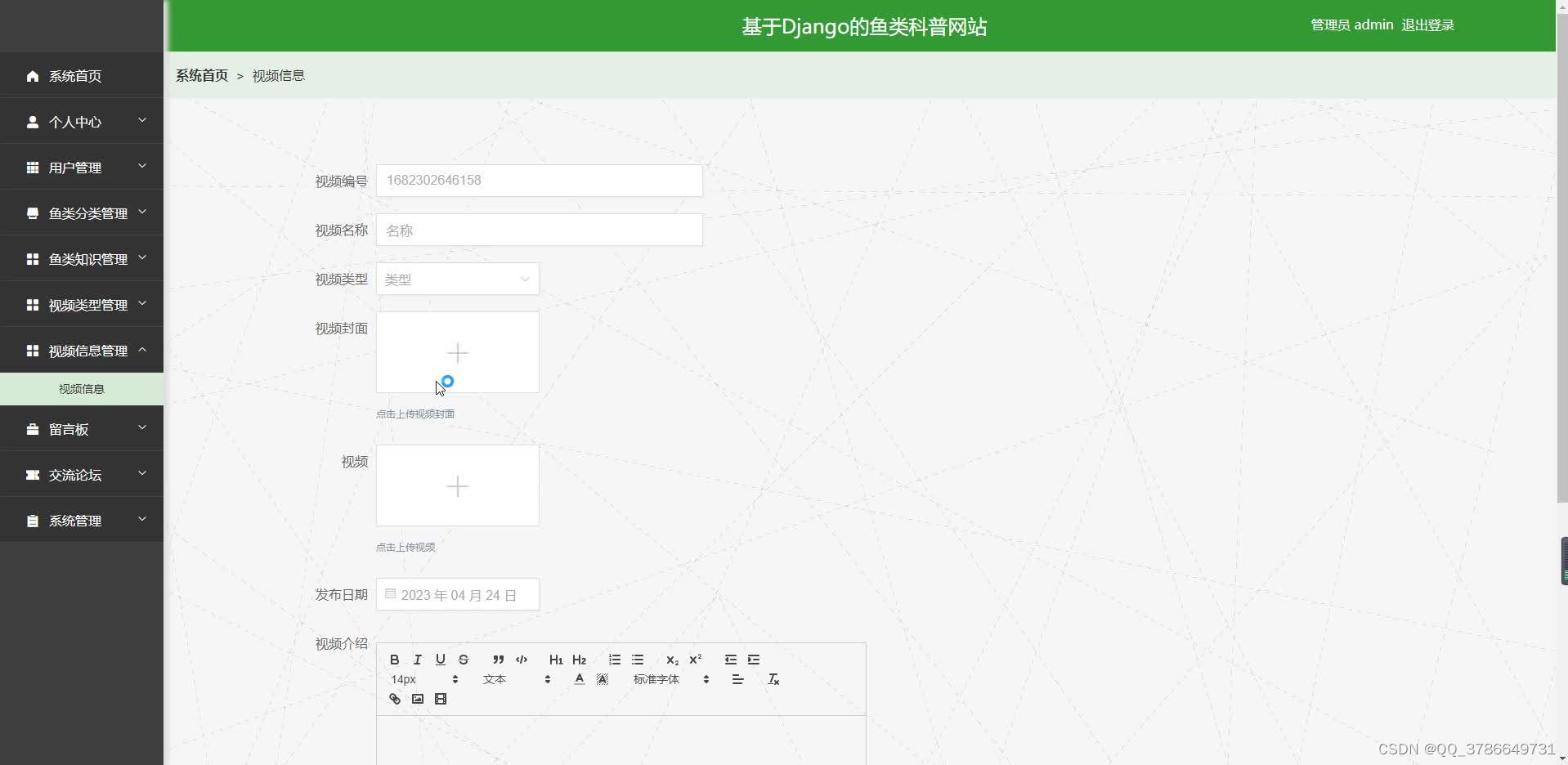This screenshot has height=765, width=1568.
Task: Toggle italic formatting in editor
Action: (x=417, y=660)
